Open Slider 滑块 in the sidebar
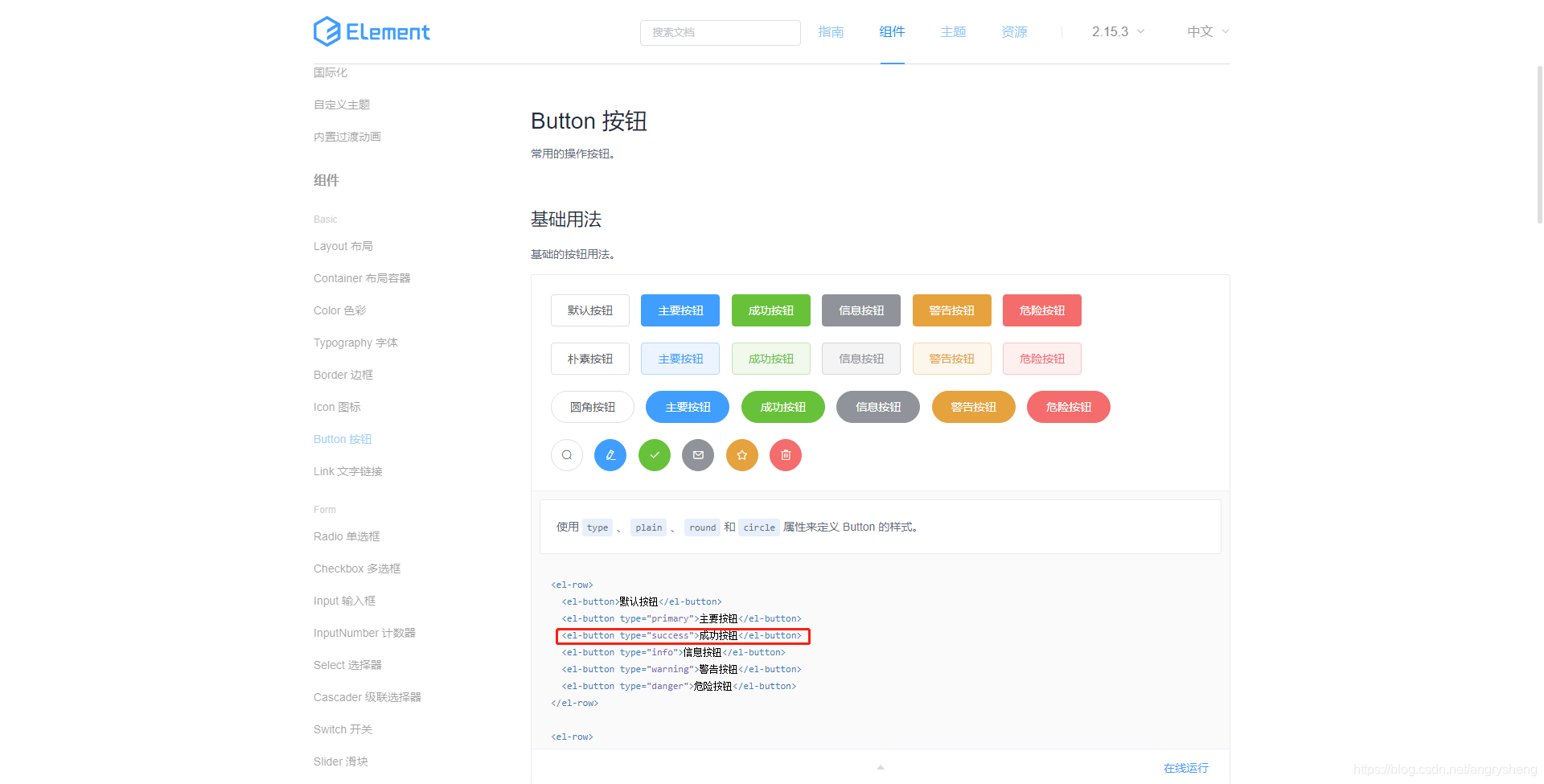Image resolution: width=1544 pixels, height=784 pixels. (x=341, y=761)
